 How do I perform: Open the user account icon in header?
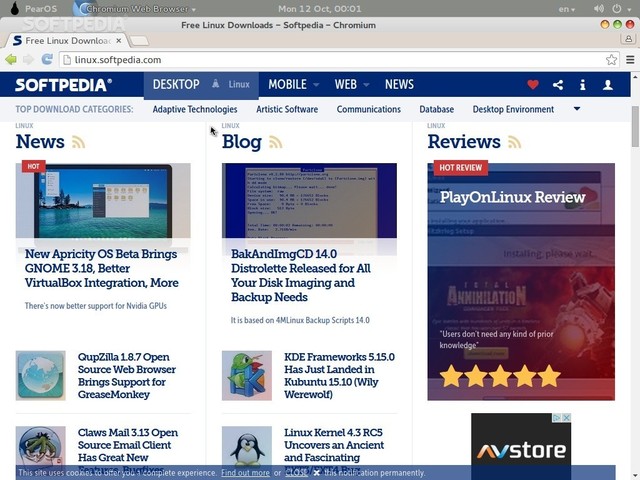coord(608,85)
